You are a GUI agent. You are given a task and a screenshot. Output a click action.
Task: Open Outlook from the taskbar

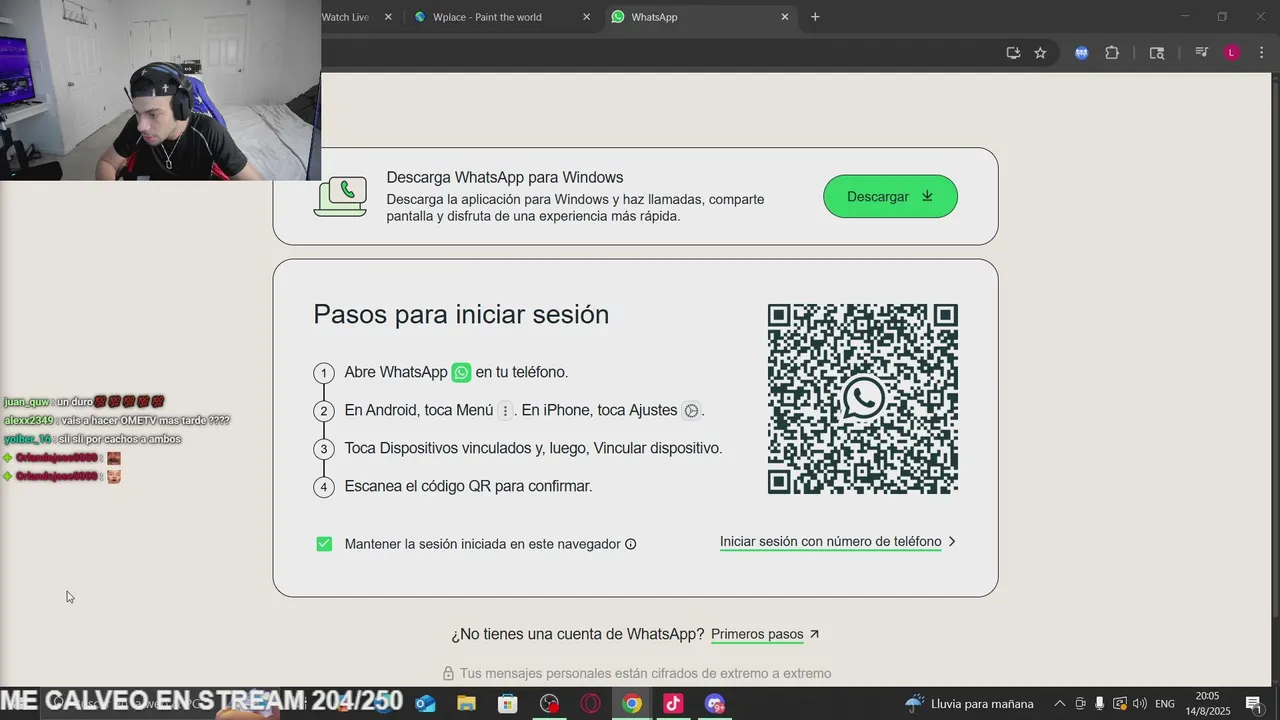point(426,703)
